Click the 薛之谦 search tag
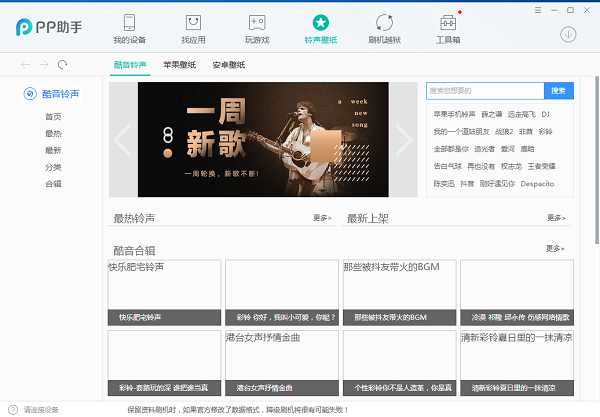The width and height of the screenshot is (600, 417). [491, 114]
